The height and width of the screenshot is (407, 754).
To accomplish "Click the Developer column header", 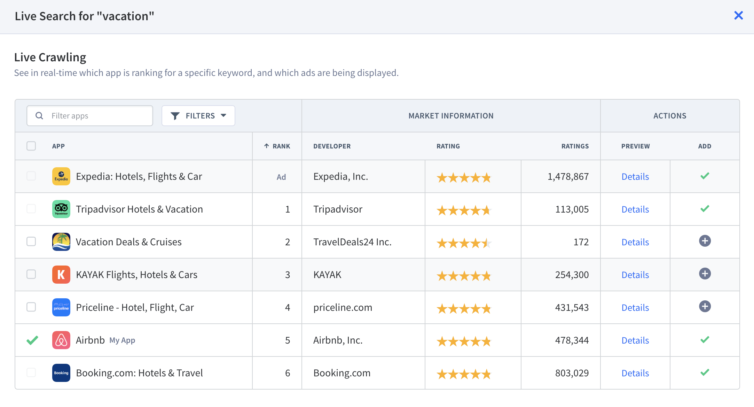I will pyautogui.click(x=332, y=146).
